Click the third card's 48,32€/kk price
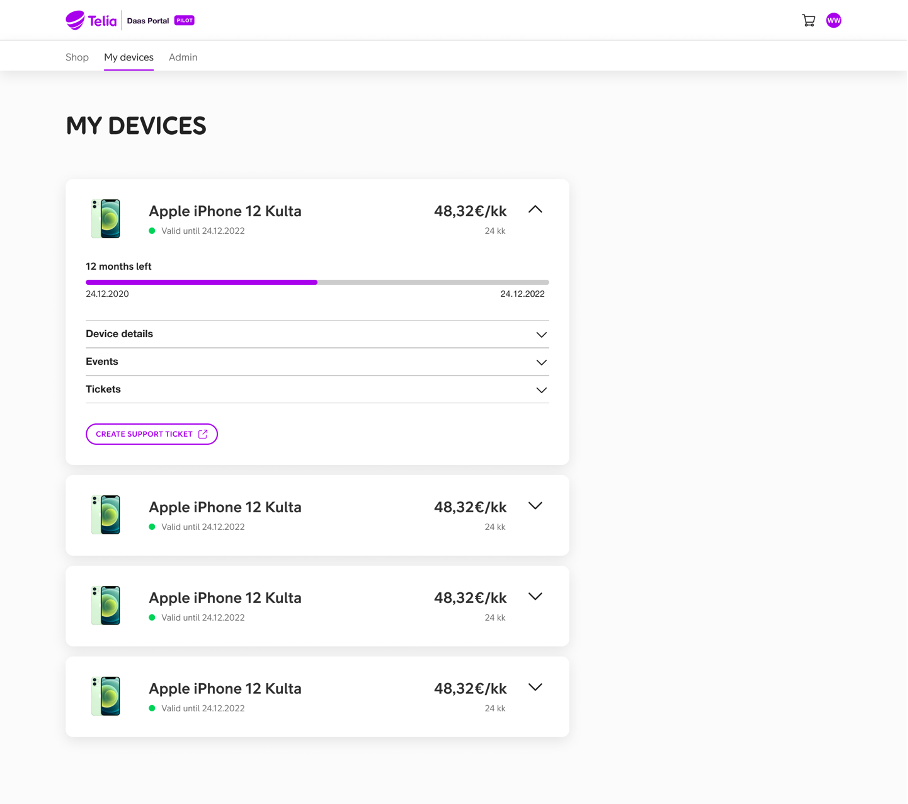This screenshot has width=908, height=804. tap(470, 598)
